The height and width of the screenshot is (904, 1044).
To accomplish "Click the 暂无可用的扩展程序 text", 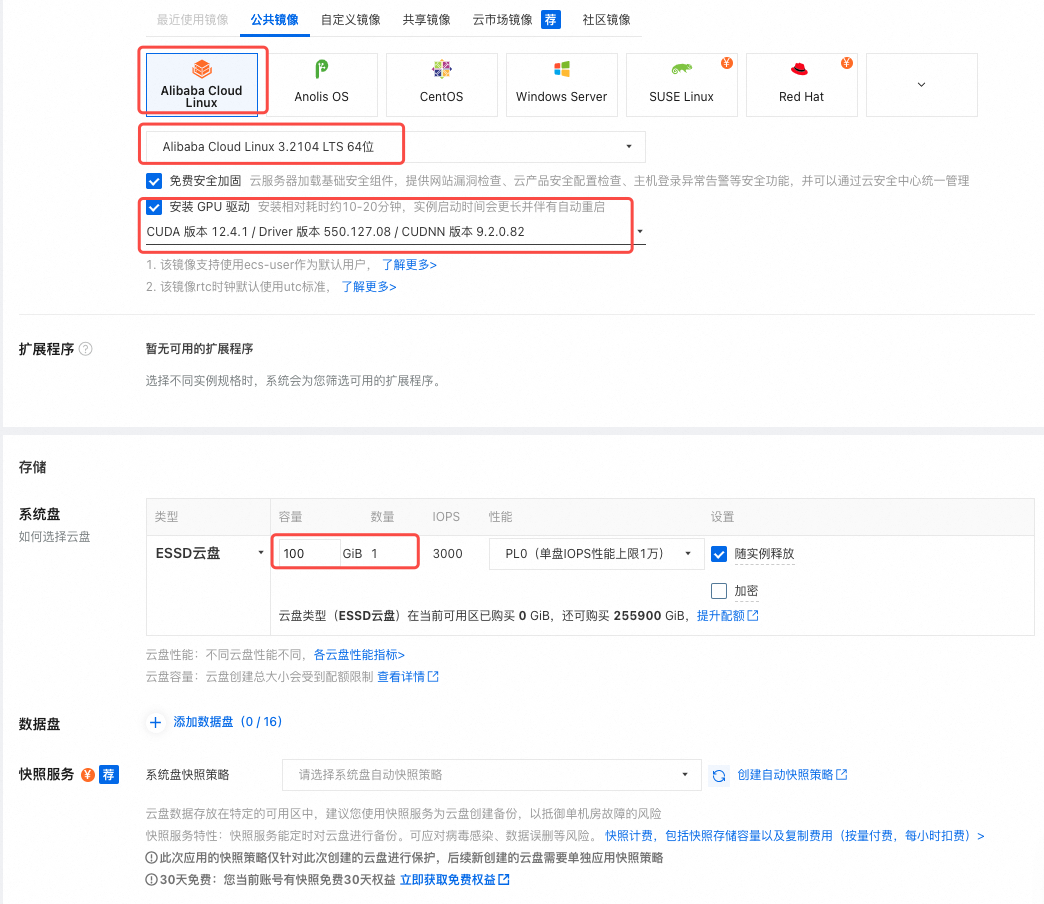I will tap(200, 349).
